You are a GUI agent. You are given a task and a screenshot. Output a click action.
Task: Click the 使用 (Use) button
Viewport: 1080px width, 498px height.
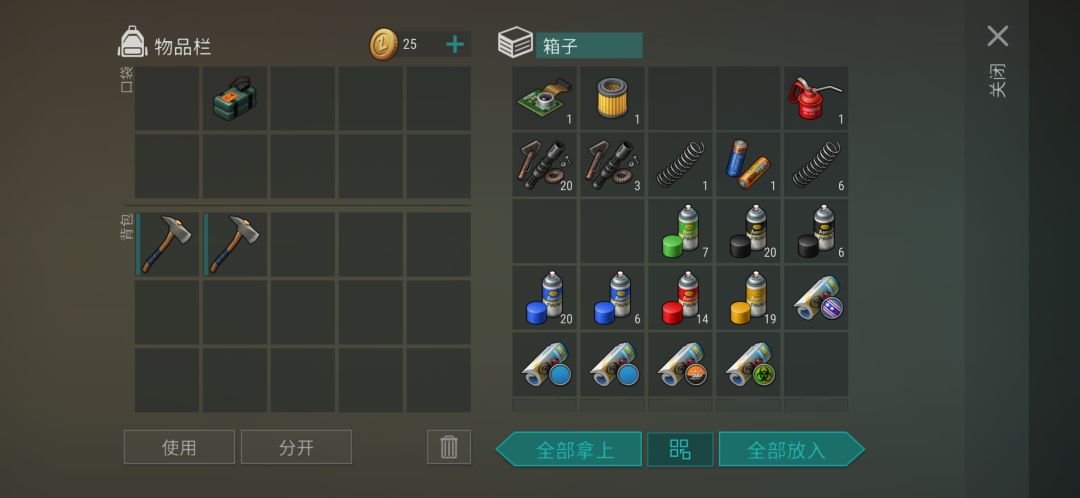[x=179, y=447]
